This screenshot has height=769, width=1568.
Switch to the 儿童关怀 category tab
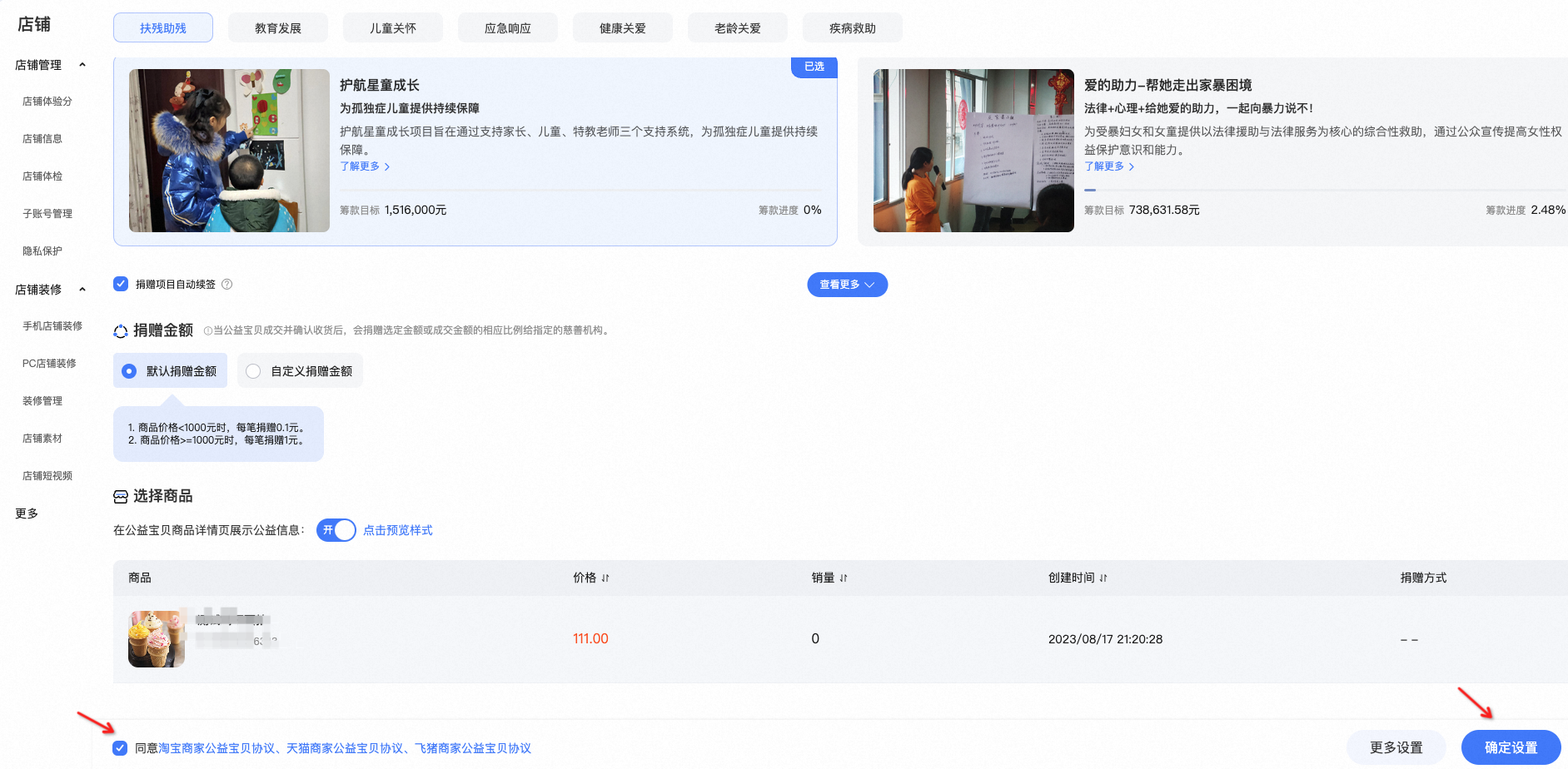[x=393, y=27]
